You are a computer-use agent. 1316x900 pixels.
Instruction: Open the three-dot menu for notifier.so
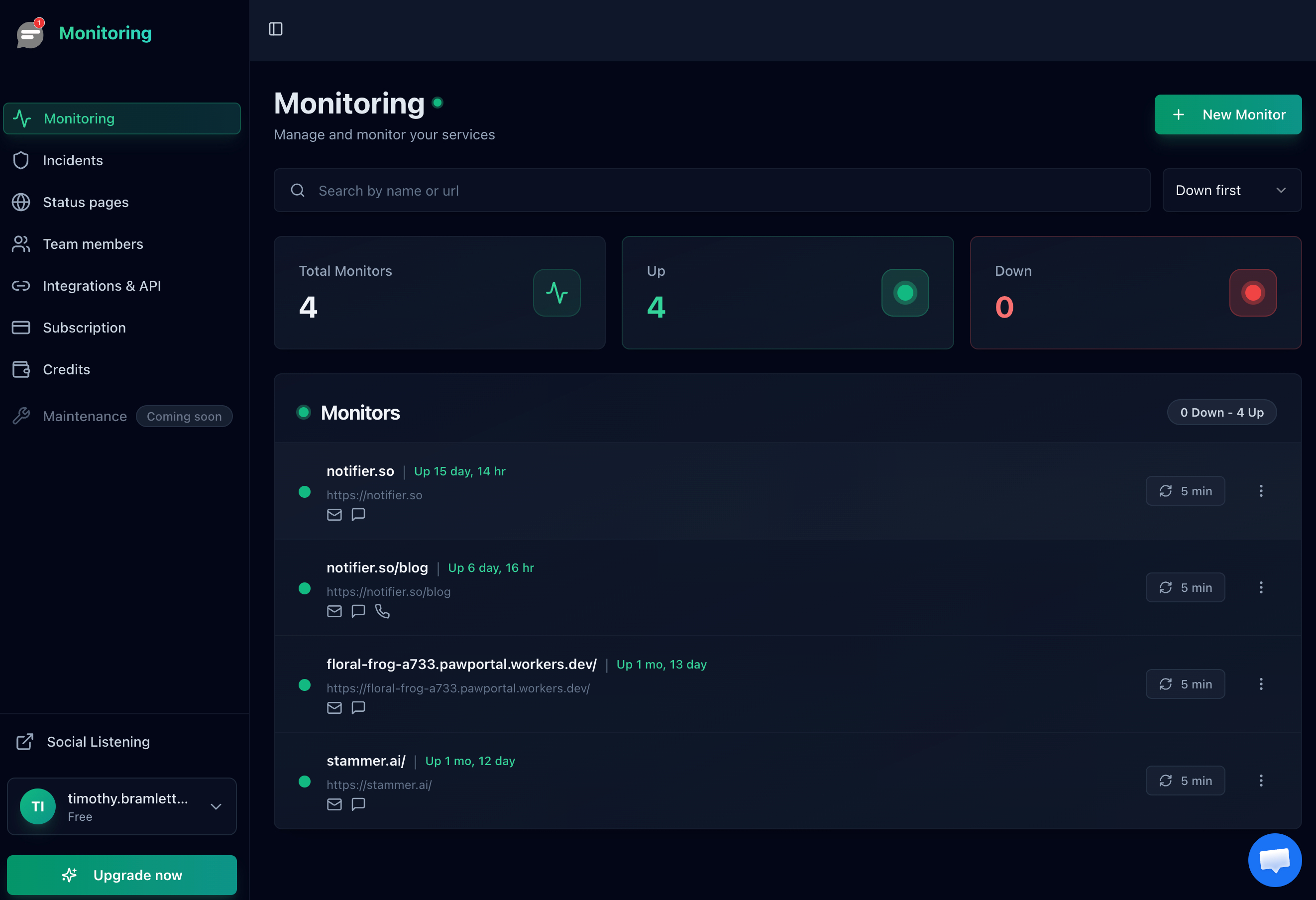[x=1261, y=491]
